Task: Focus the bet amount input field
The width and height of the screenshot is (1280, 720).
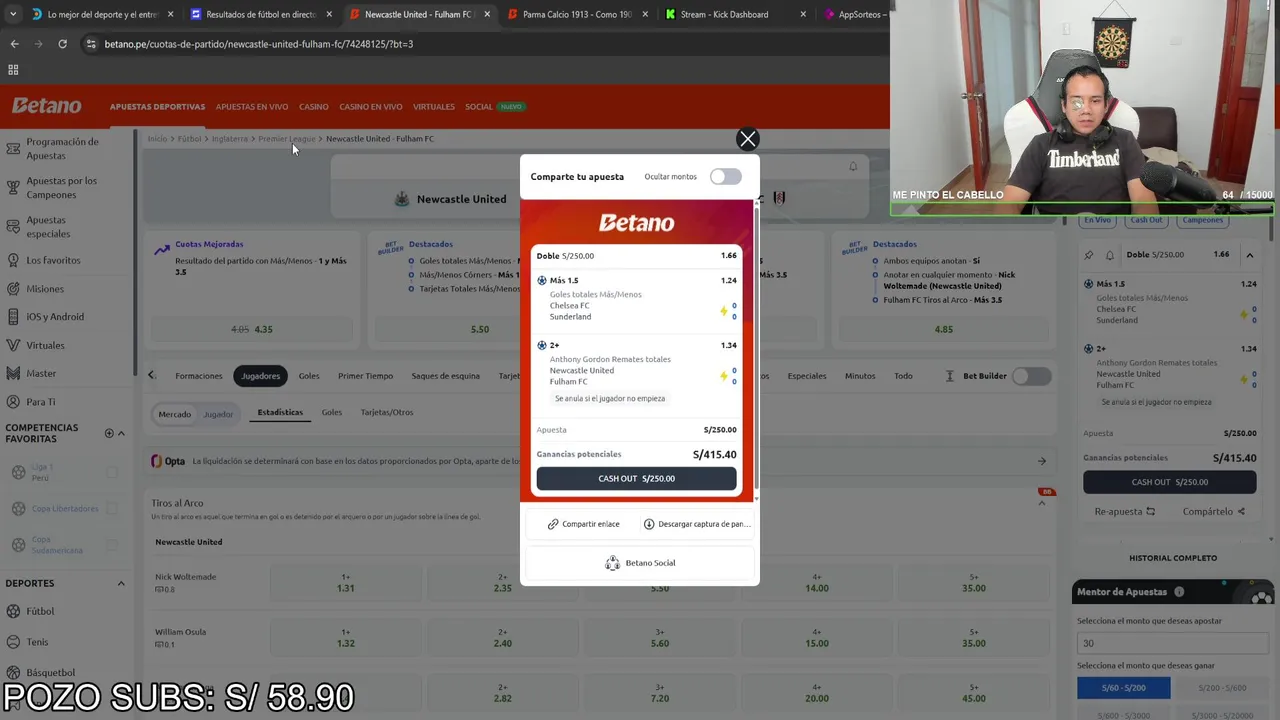Action: point(1172,643)
